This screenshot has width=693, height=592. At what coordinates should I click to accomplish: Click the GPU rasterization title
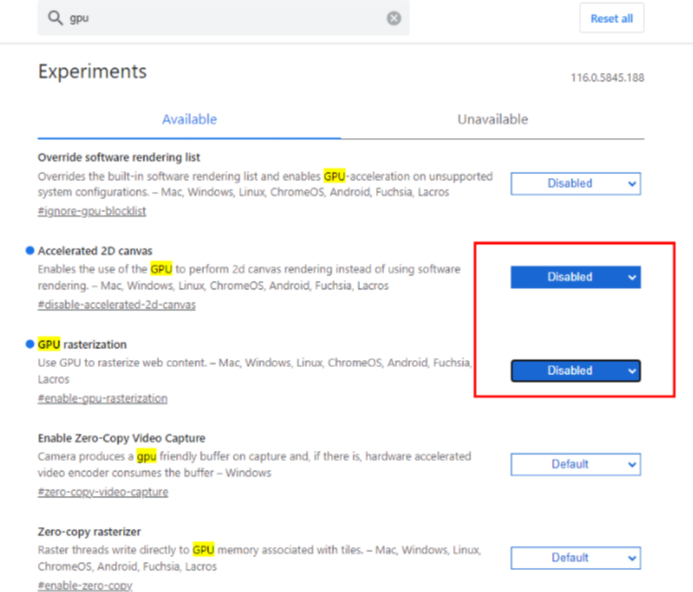click(82, 344)
